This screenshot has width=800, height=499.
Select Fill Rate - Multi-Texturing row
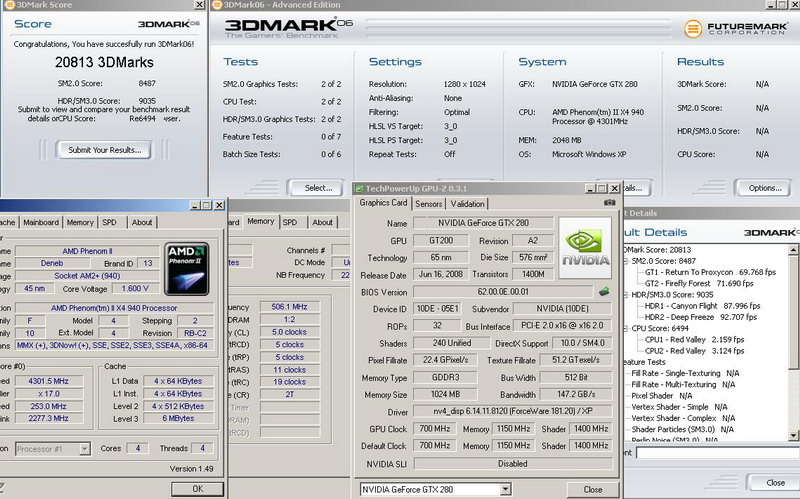(683, 385)
